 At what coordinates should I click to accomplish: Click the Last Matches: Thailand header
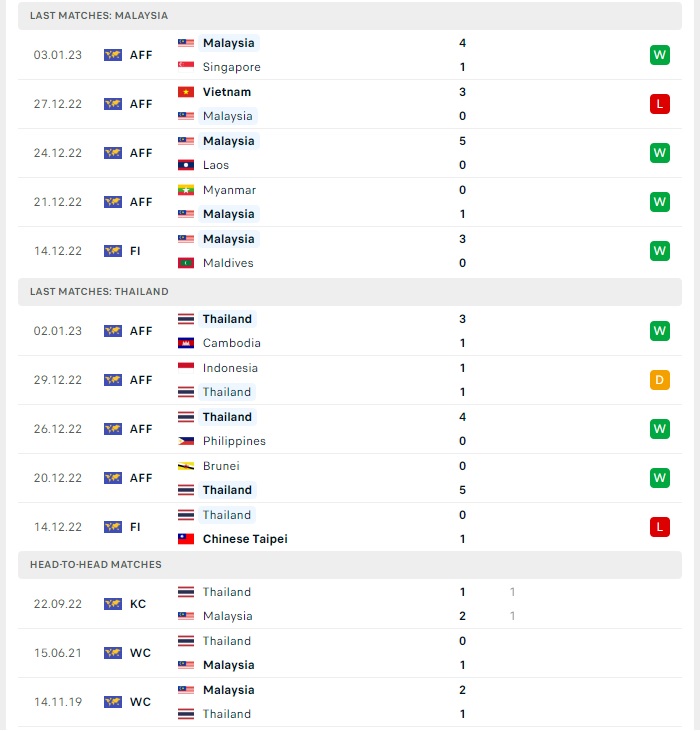coord(350,292)
